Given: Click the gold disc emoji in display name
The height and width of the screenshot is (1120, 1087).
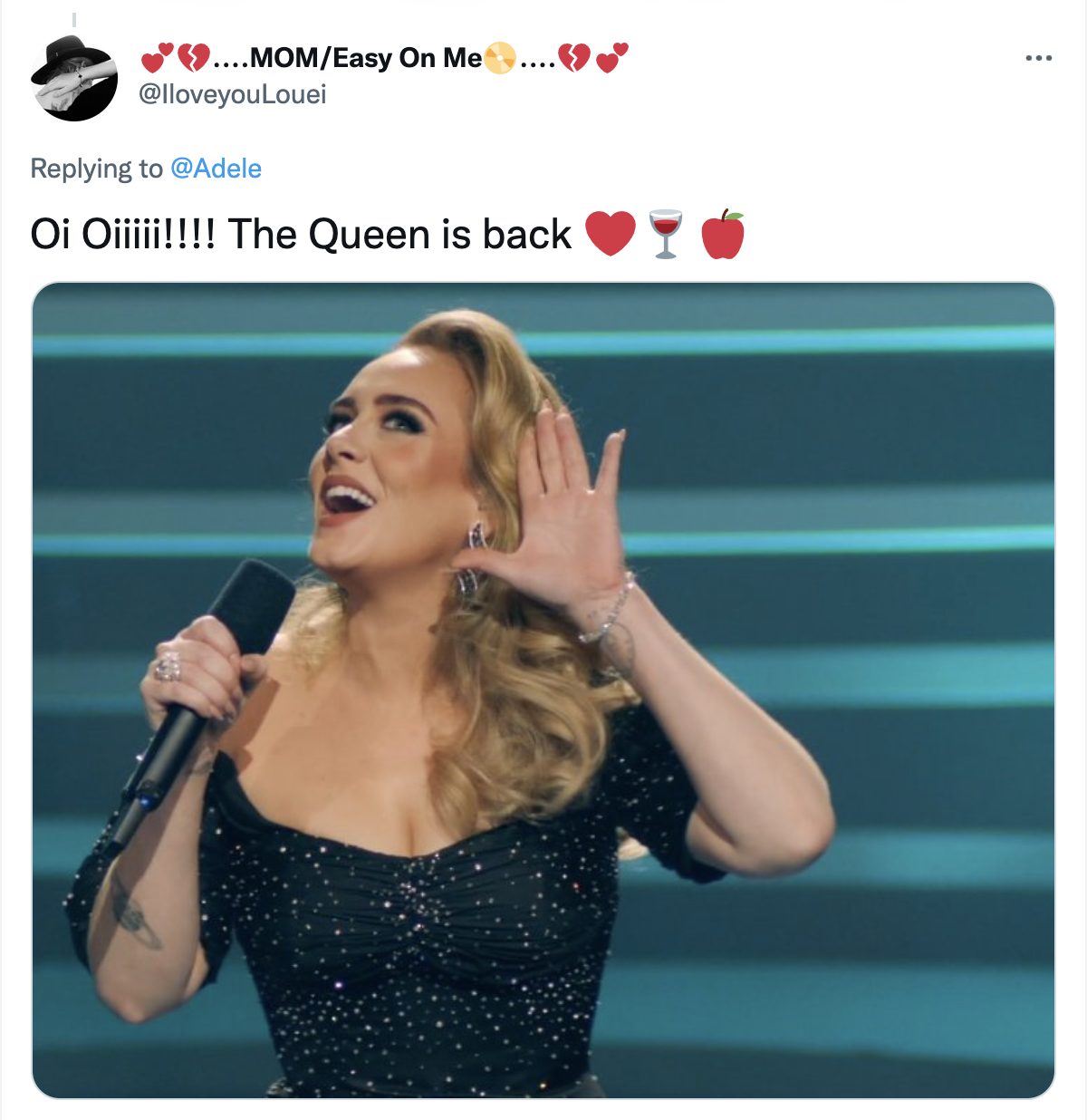Looking at the screenshot, I should point(499,58).
